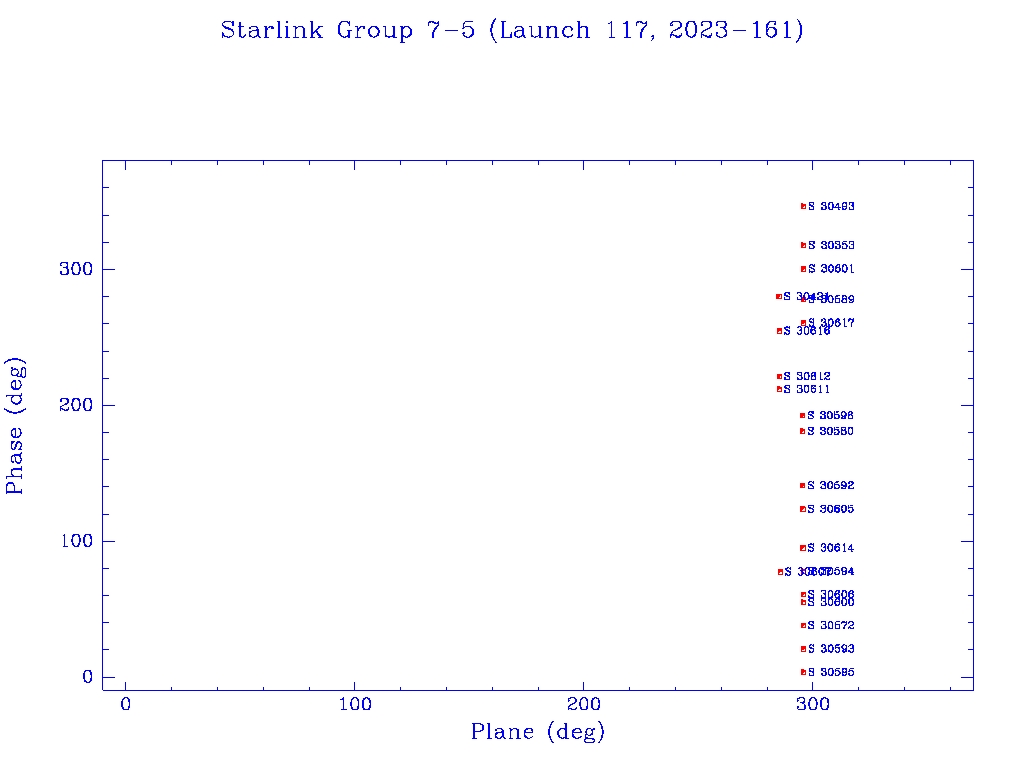The image size is (1024, 768).
Task: Select the 'S 30592' satellite label
Action: coord(831,485)
